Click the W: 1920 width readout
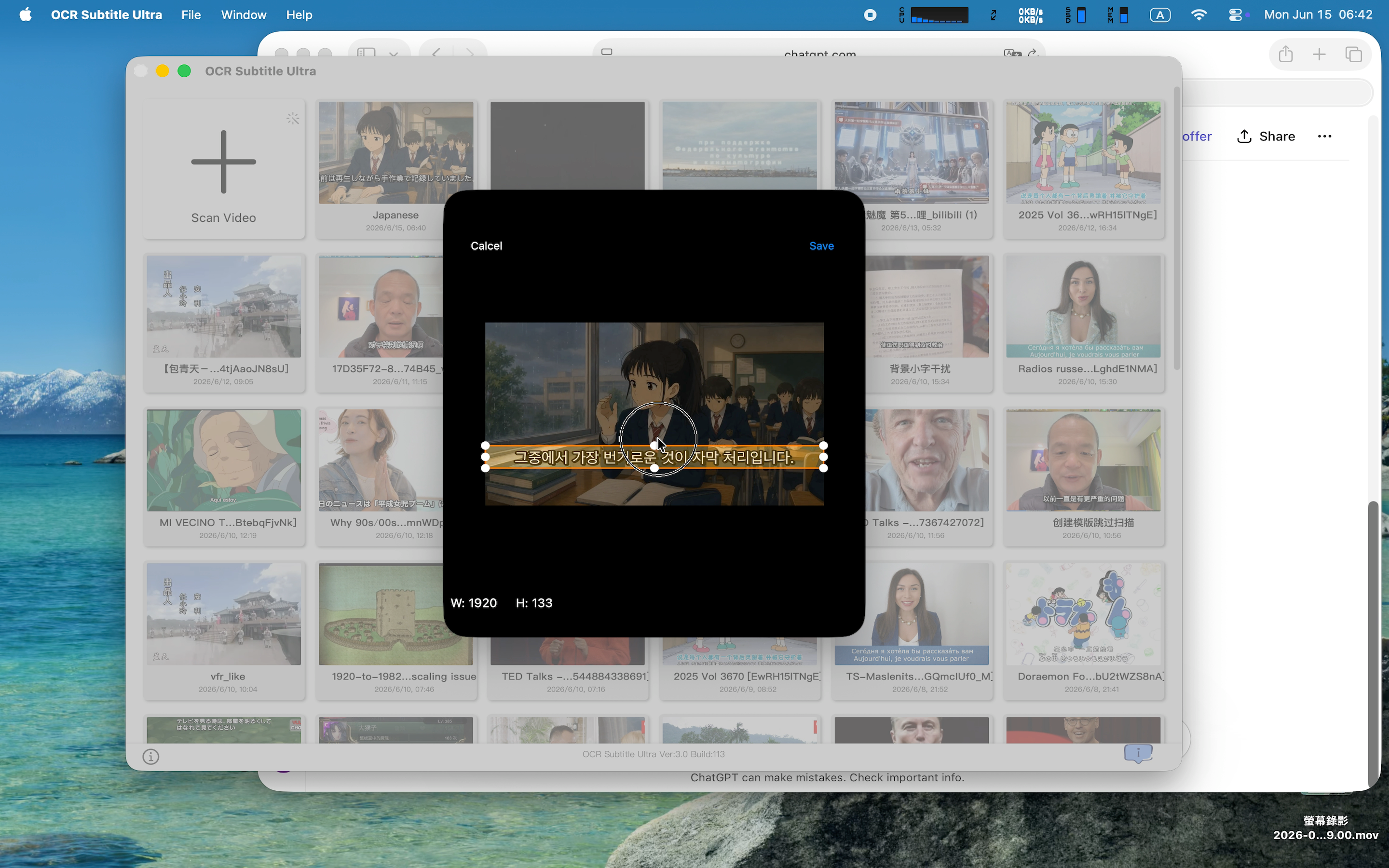This screenshot has width=1389, height=868. [474, 603]
